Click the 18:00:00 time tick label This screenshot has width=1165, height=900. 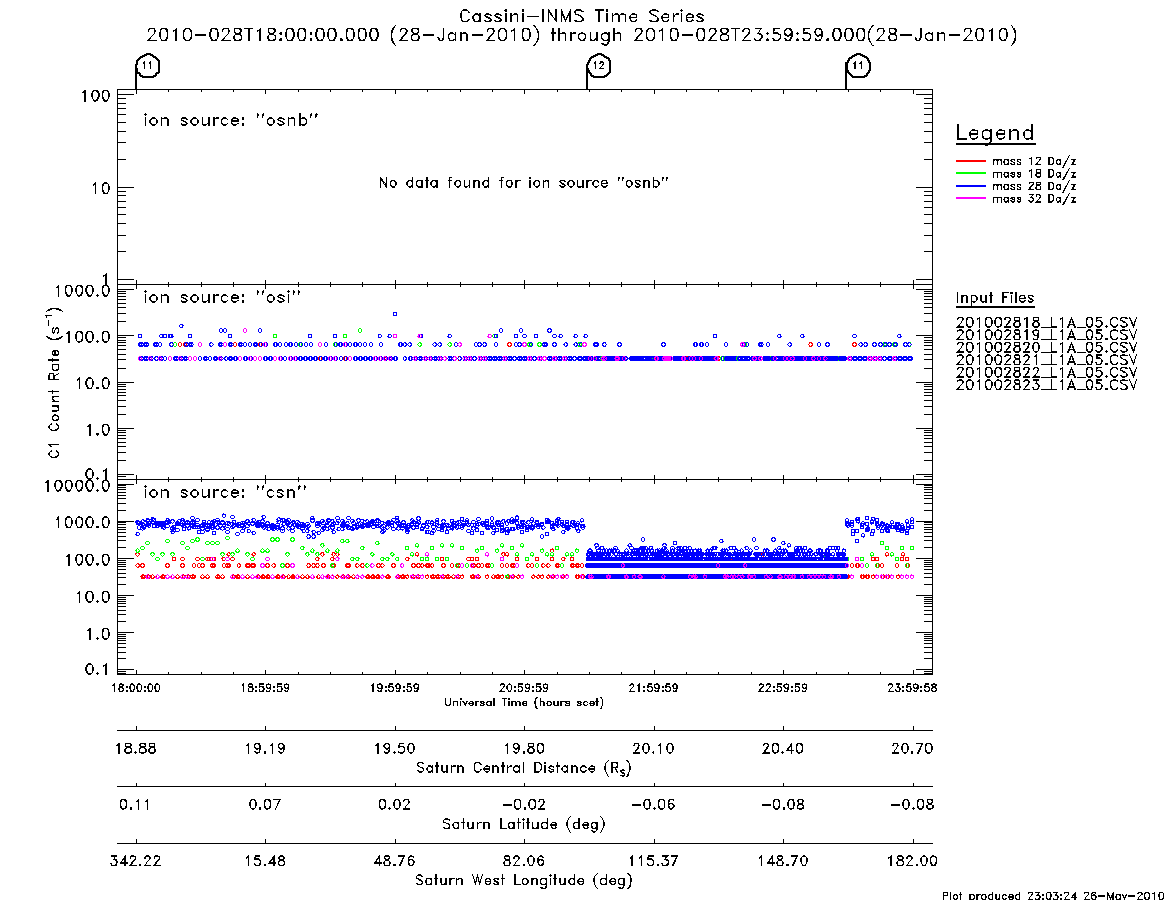click(x=136, y=688)
